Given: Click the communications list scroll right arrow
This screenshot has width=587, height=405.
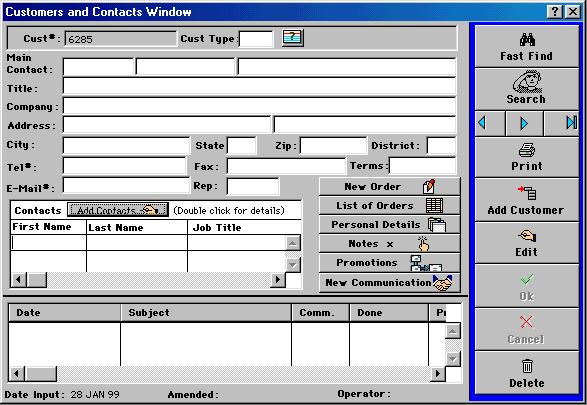Looking at the screenshot, I should (x=438, y=374).
